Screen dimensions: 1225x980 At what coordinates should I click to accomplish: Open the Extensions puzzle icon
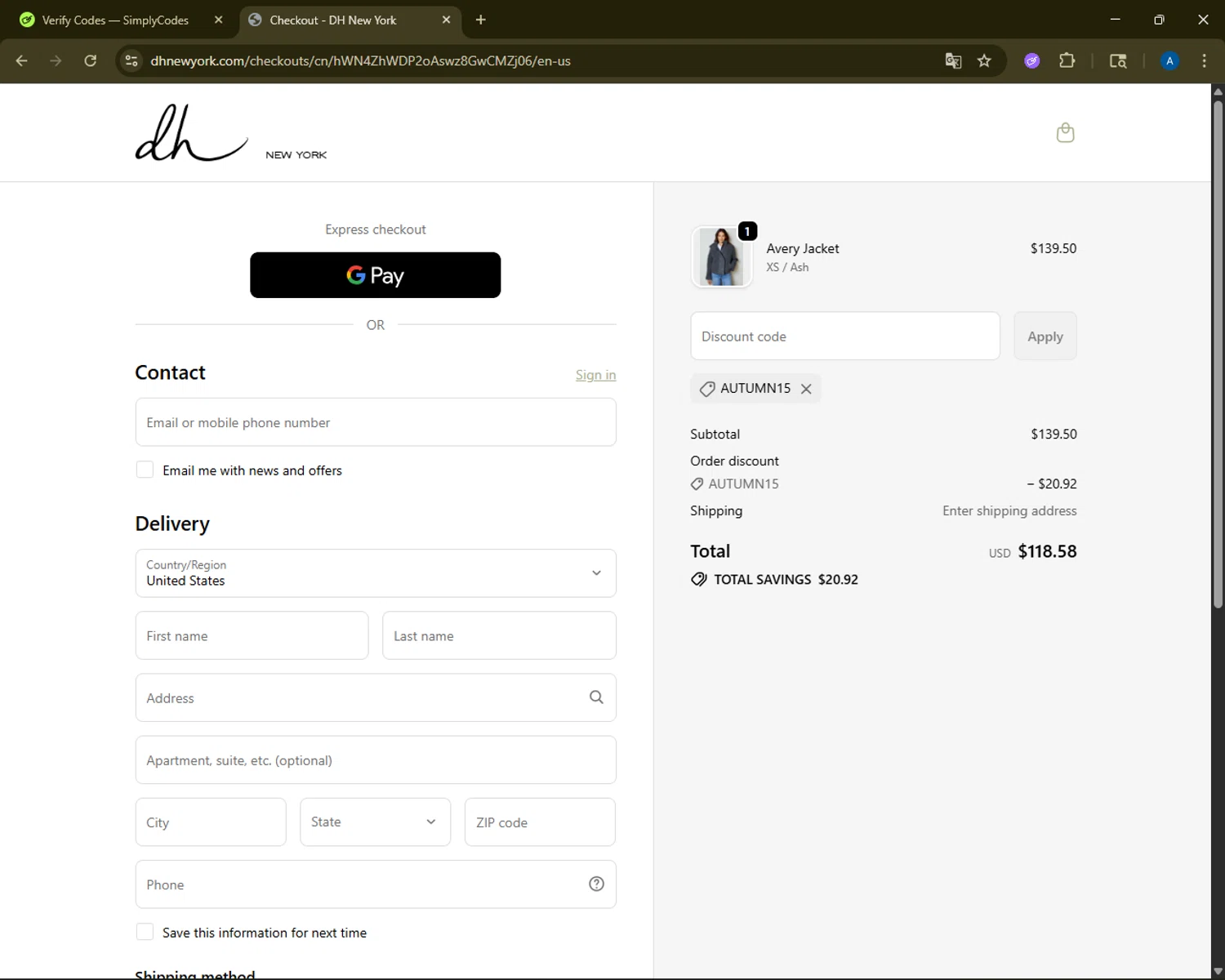pos(1067,60)
